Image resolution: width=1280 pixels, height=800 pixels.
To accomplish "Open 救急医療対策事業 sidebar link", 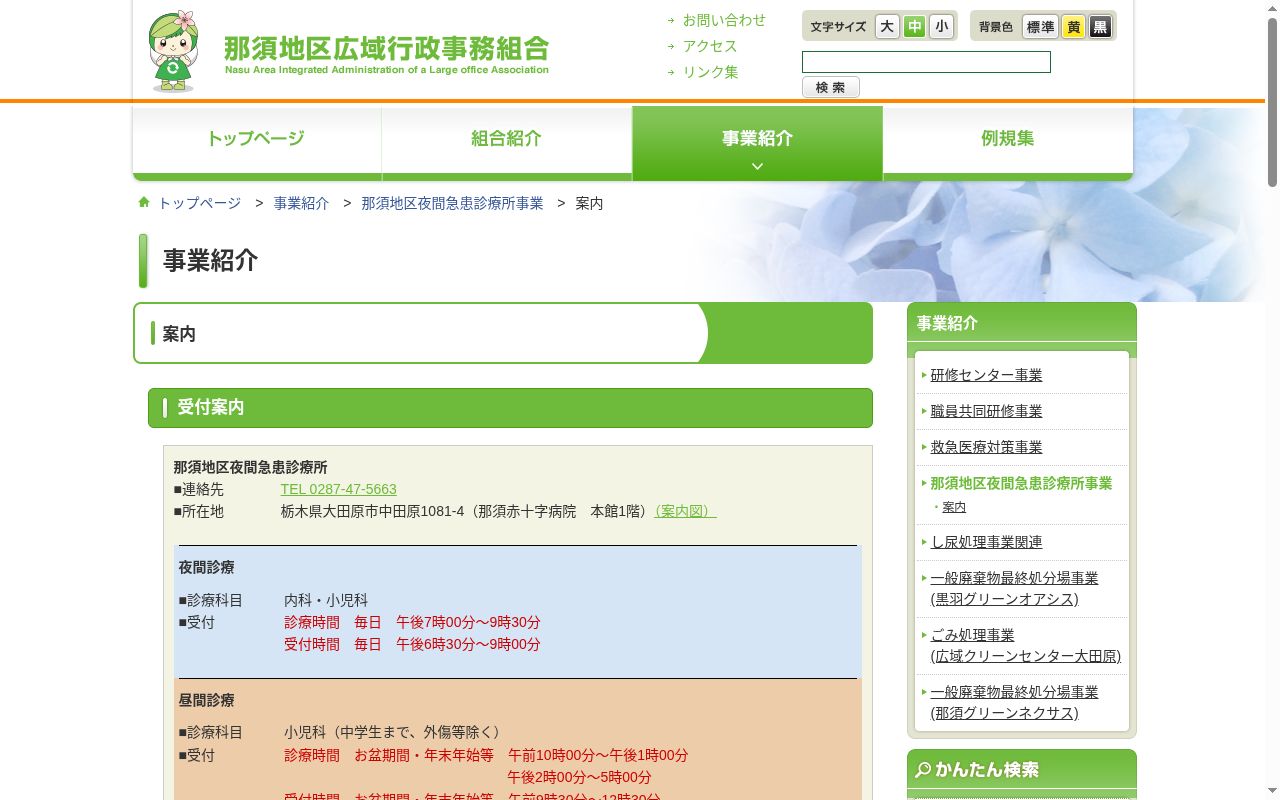I will coord(986,447).
